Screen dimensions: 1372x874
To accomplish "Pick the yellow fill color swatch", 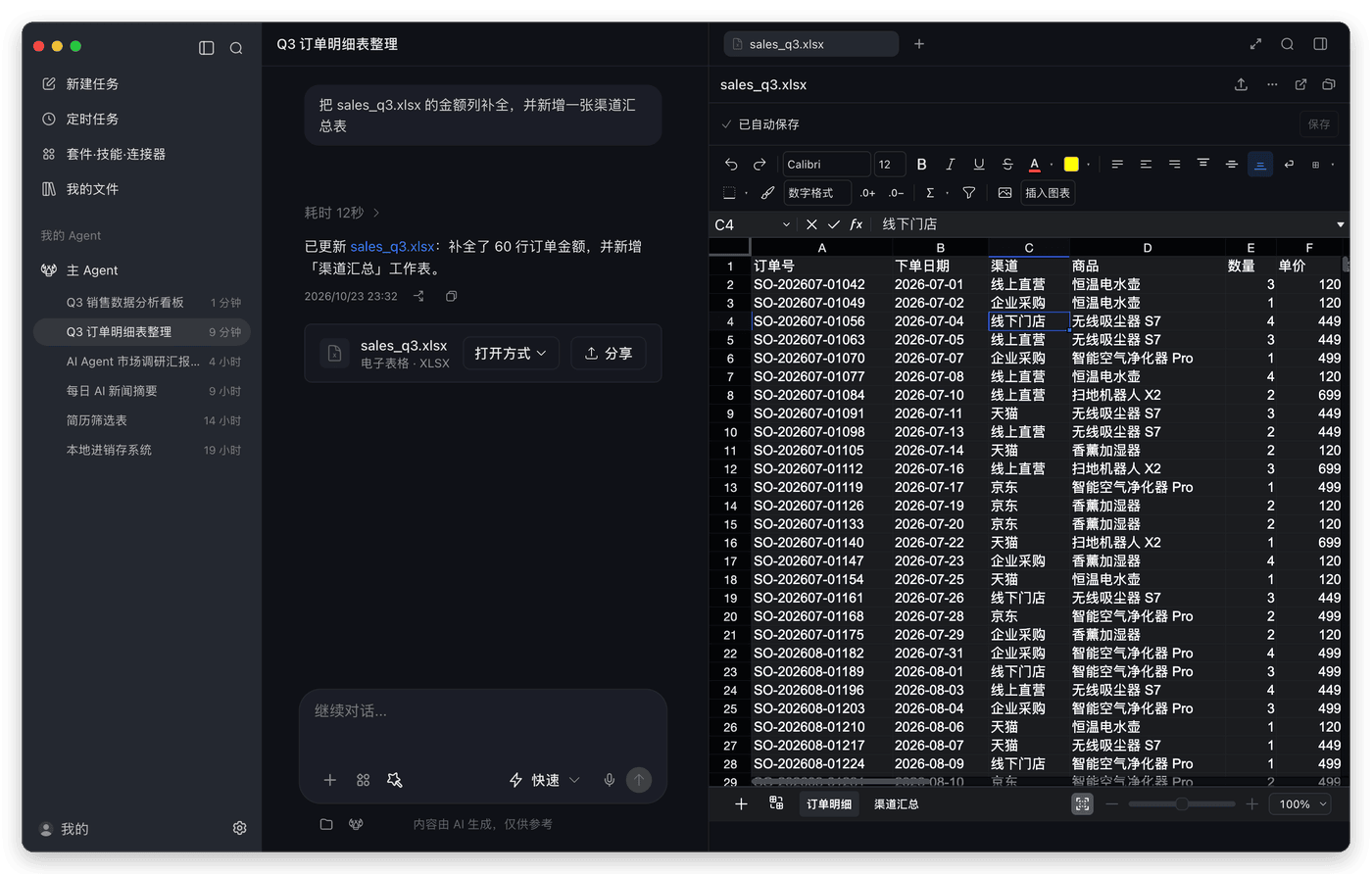I will click(1071, 165).
